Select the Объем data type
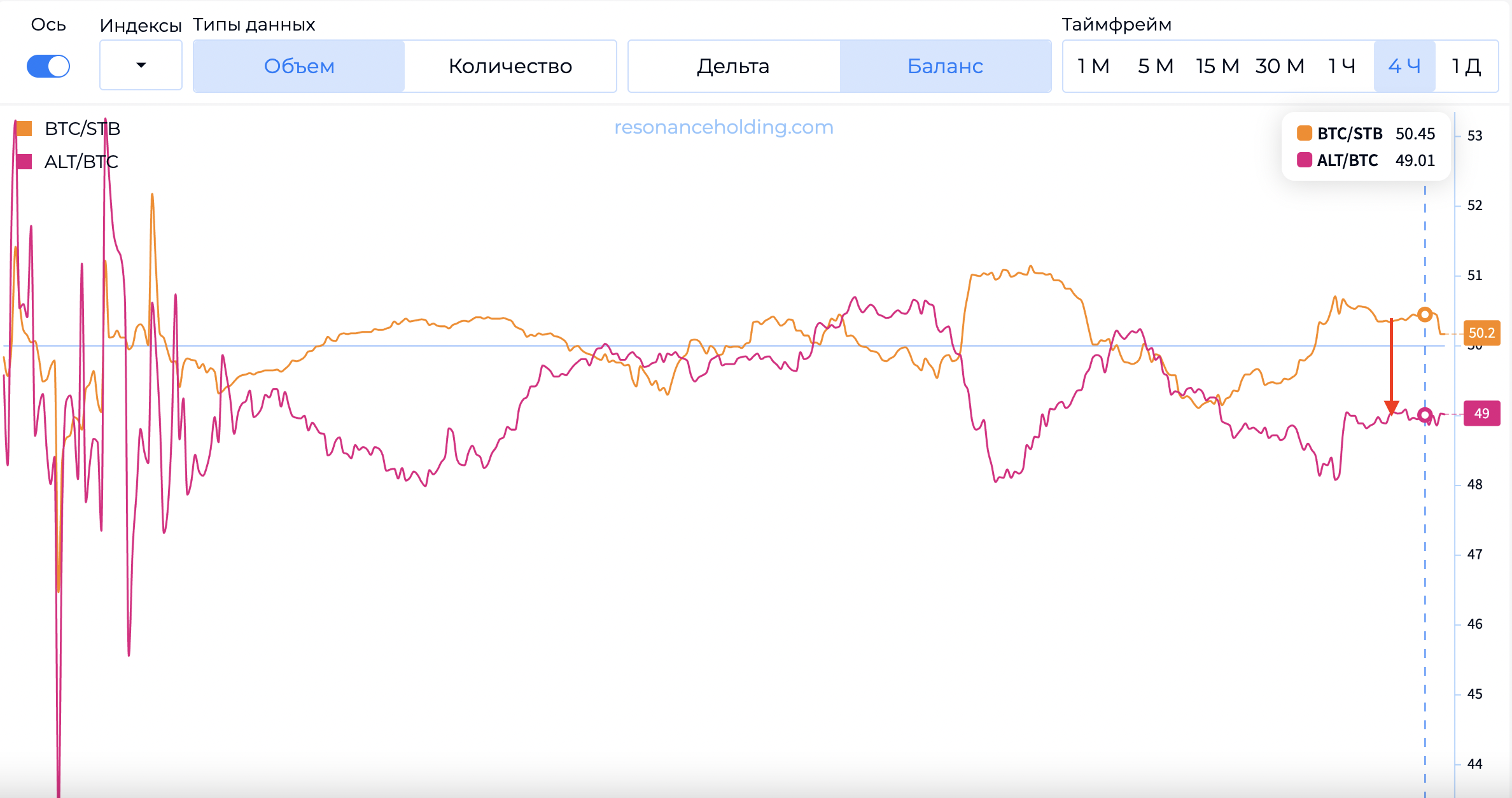Screen dimensions: 1512x798 point(299,66)
